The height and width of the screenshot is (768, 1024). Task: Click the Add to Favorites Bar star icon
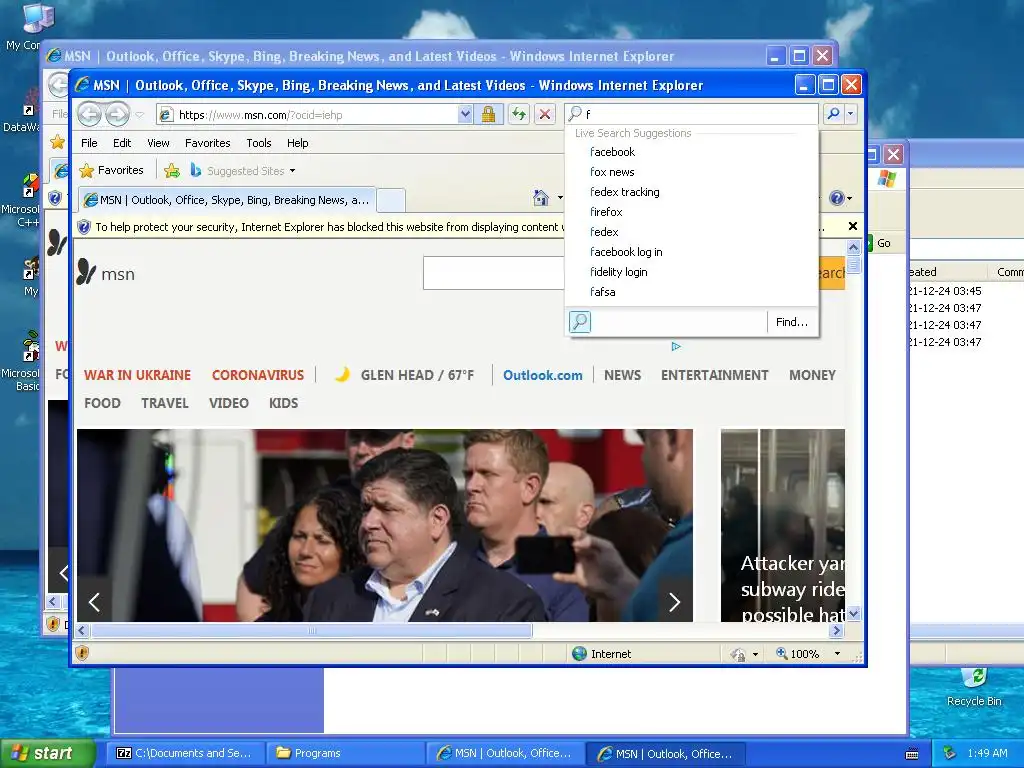(x=172, y=171)
